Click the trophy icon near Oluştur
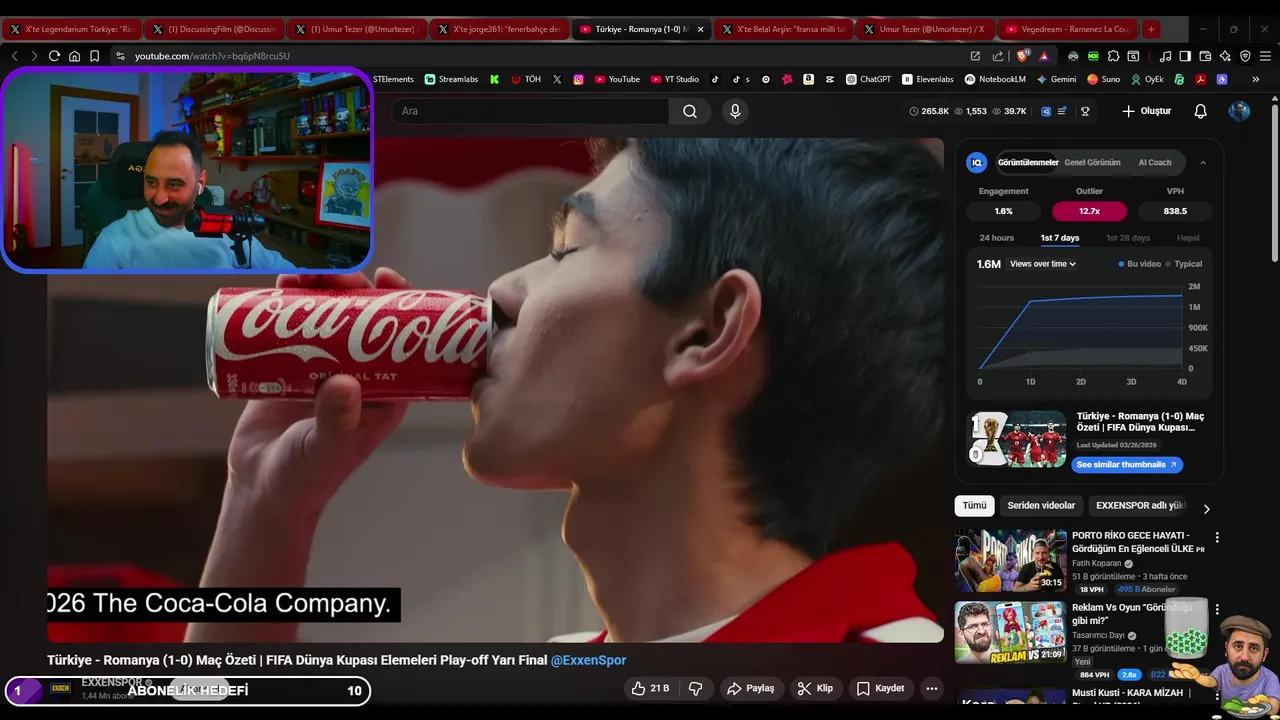Viewport: 1280px width, 720px height. (x=1085, y=111)
